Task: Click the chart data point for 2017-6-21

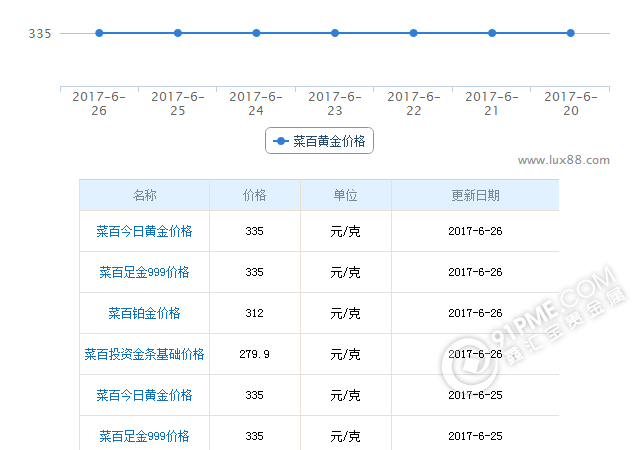Action: point(492,33)
